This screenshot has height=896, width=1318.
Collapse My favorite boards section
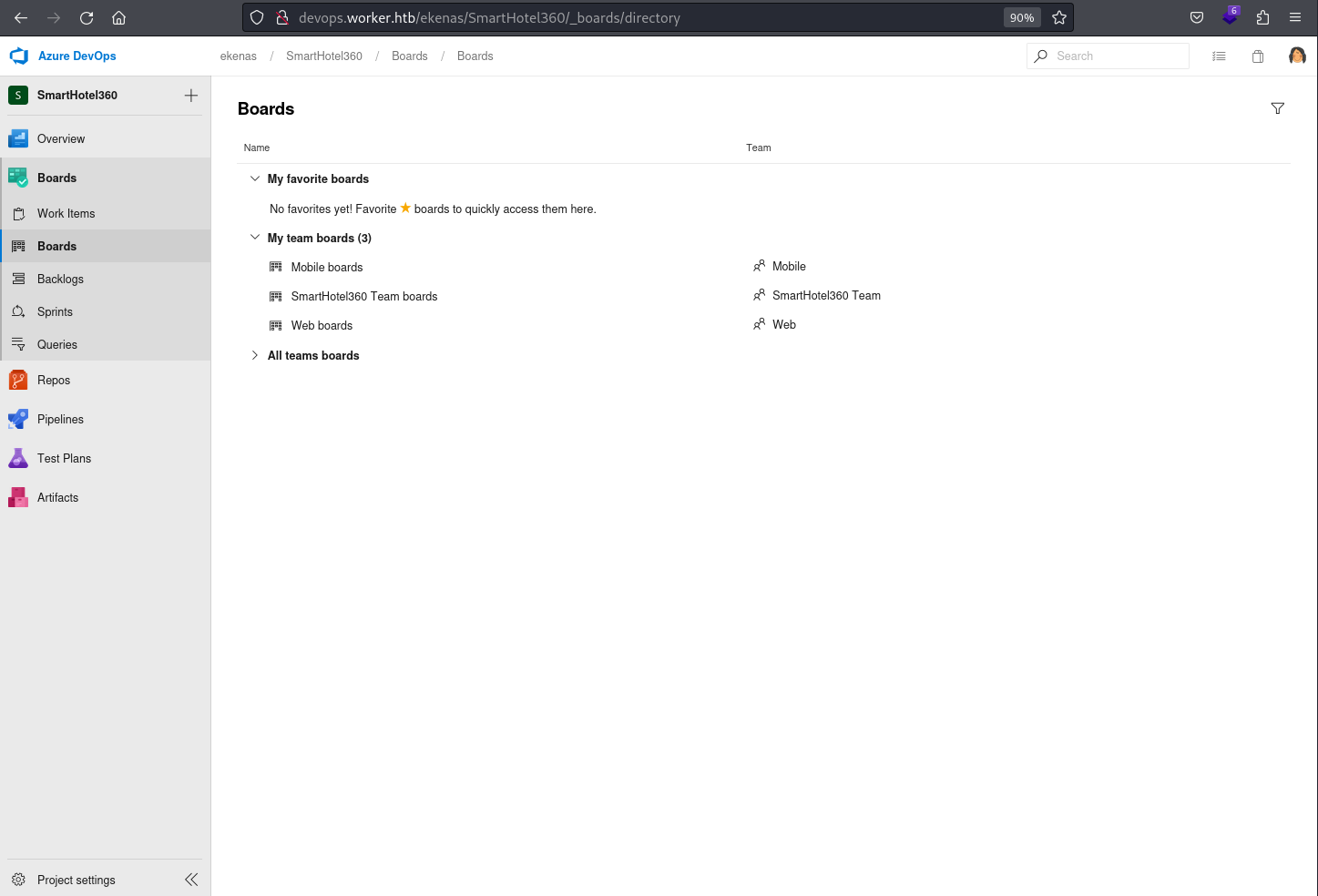[255, 178]
